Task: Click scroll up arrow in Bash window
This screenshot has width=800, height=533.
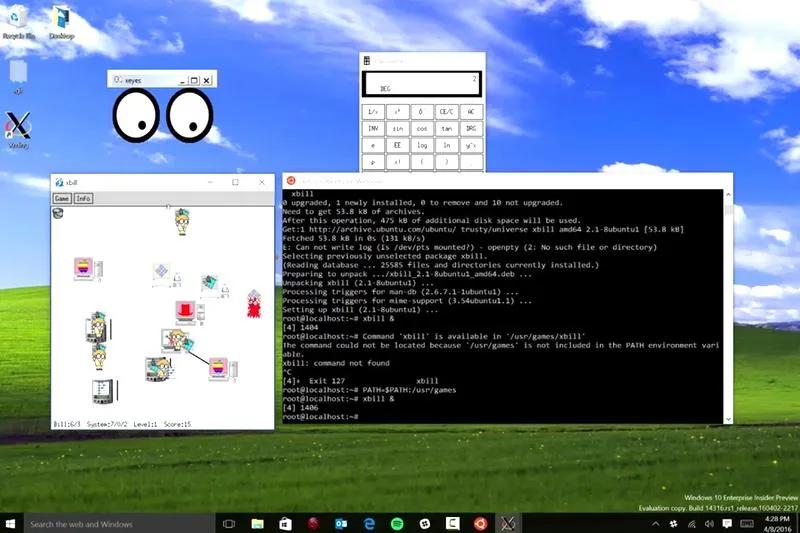Action: (x=728, y=195)
